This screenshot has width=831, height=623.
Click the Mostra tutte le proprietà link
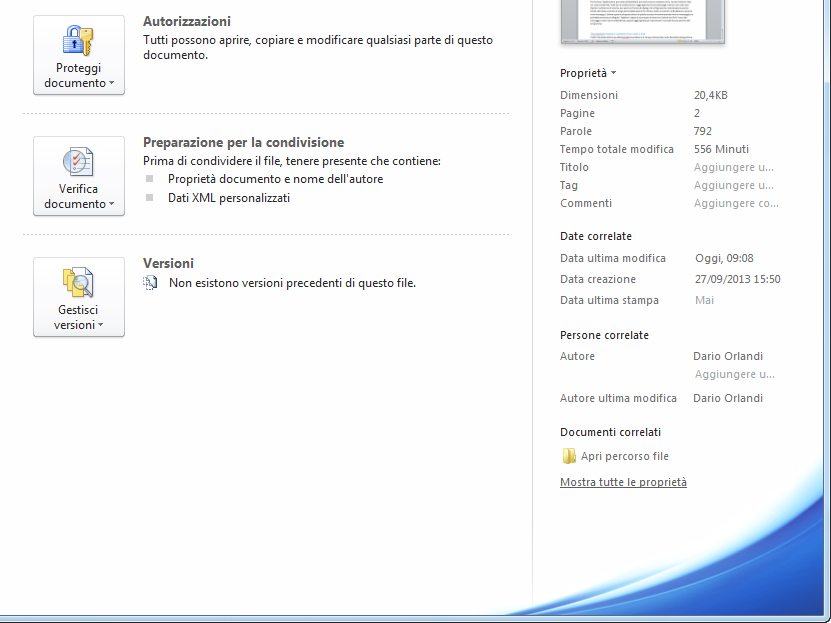[623, 482]
